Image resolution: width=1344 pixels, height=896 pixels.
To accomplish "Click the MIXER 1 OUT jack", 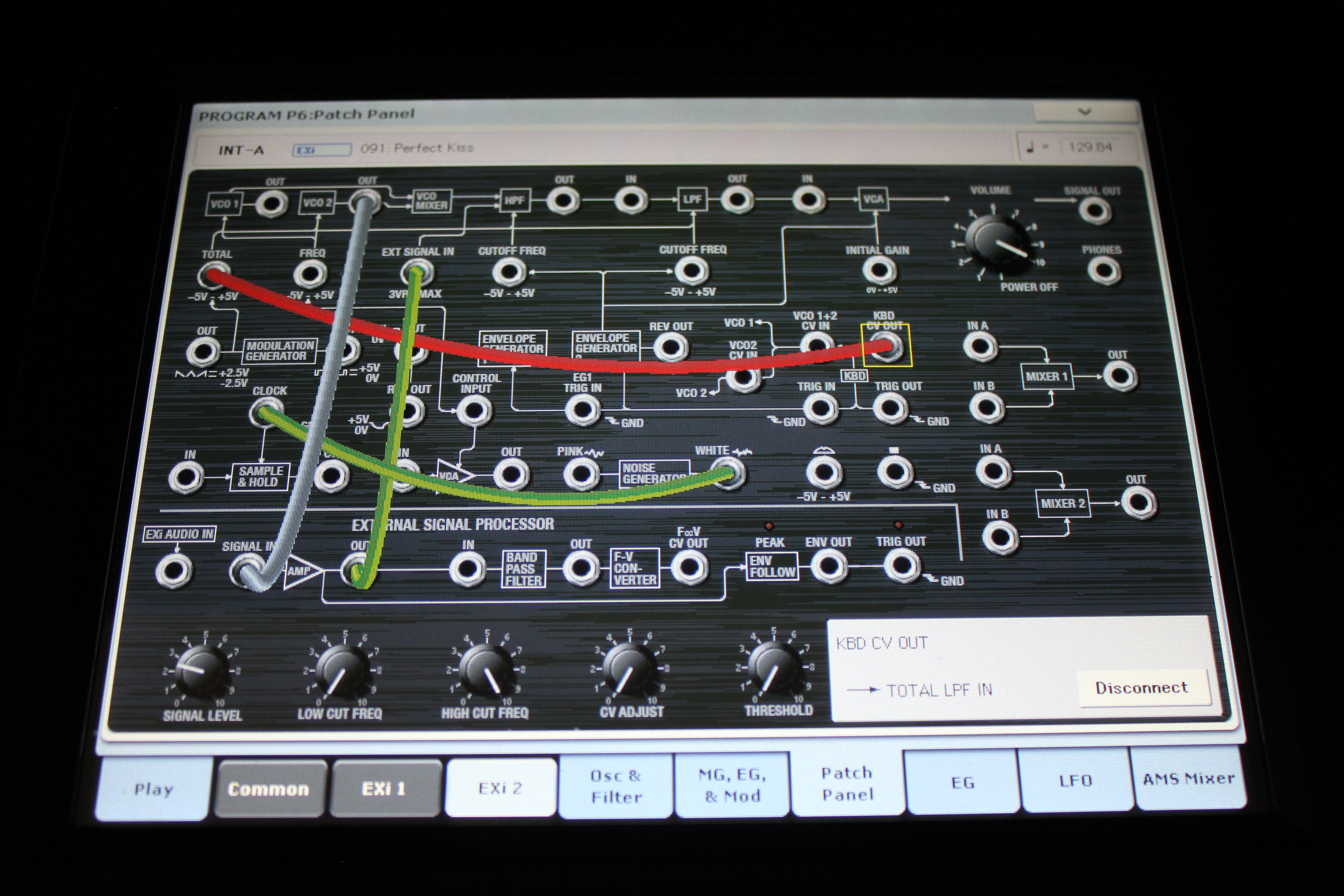I will coord(1119,376).
